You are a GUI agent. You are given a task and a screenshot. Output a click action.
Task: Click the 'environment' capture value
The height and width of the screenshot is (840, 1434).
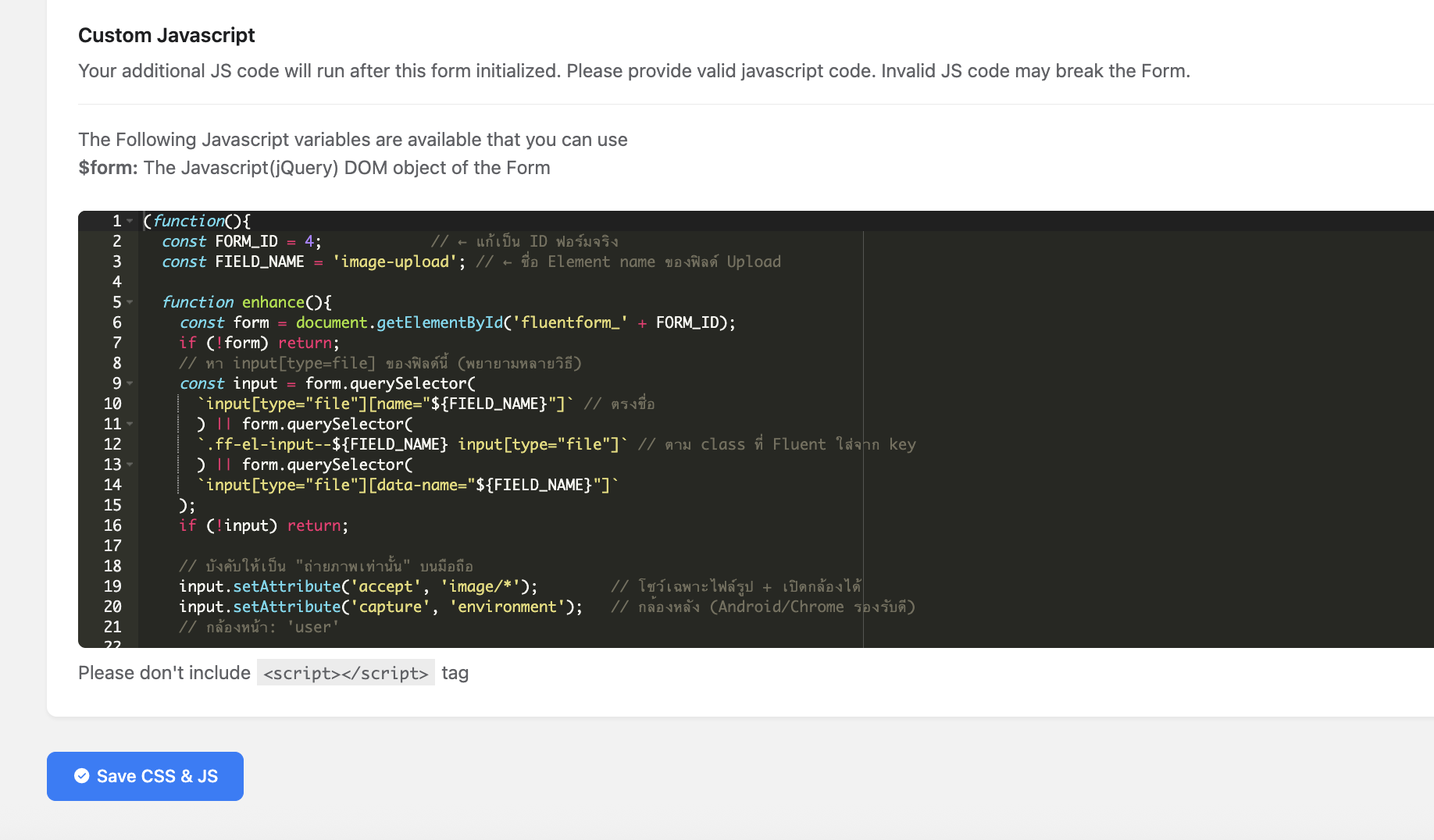click(x=507, y=607)
